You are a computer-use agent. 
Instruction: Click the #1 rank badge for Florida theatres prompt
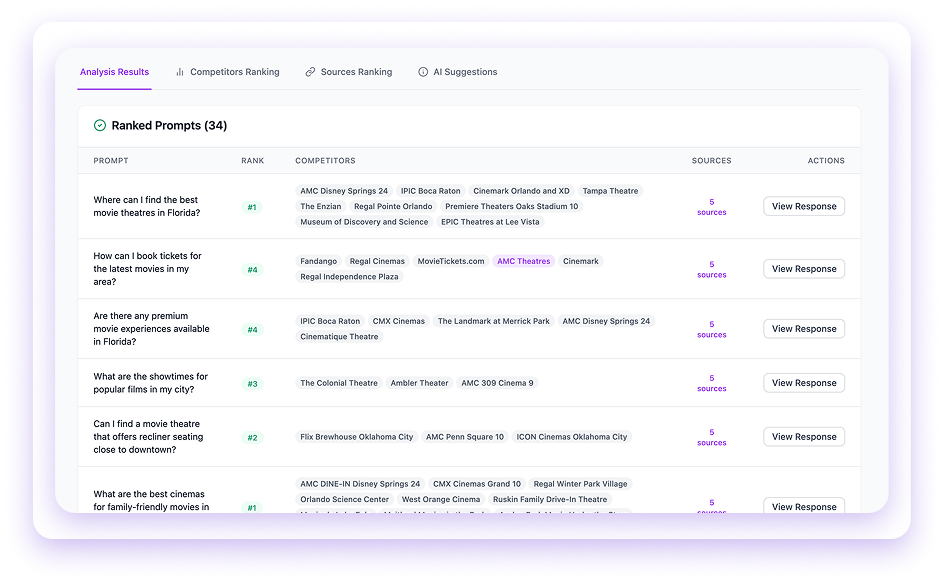(x=252, y=207)
